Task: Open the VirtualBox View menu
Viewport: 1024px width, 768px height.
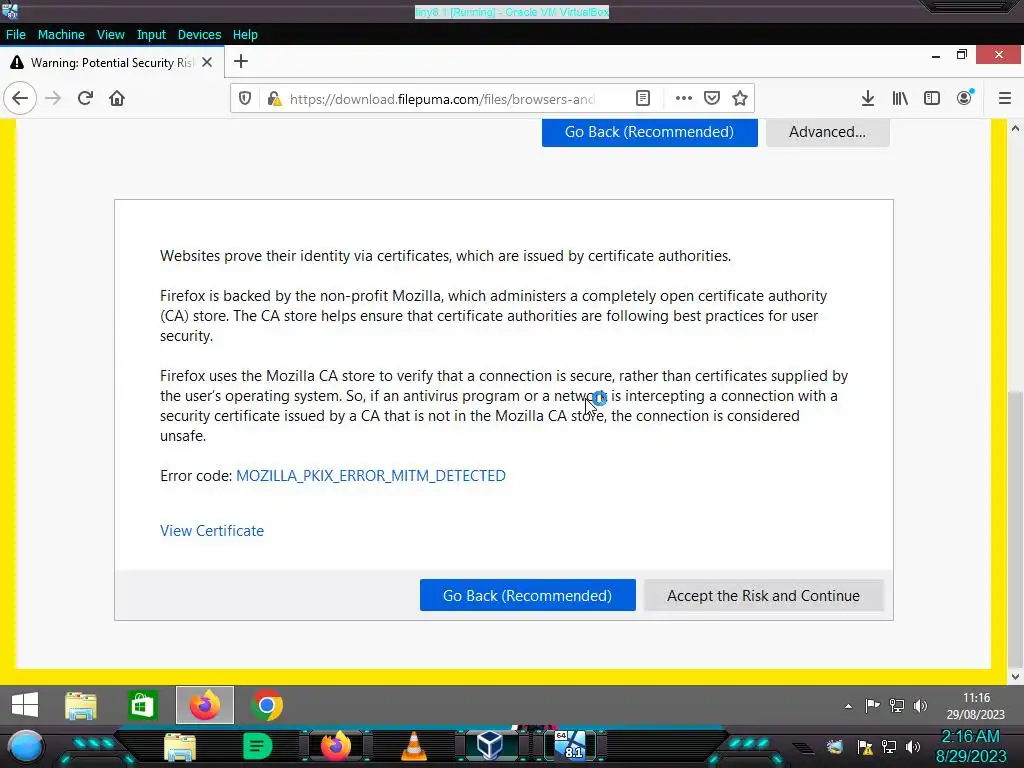Action: (110, 35)
